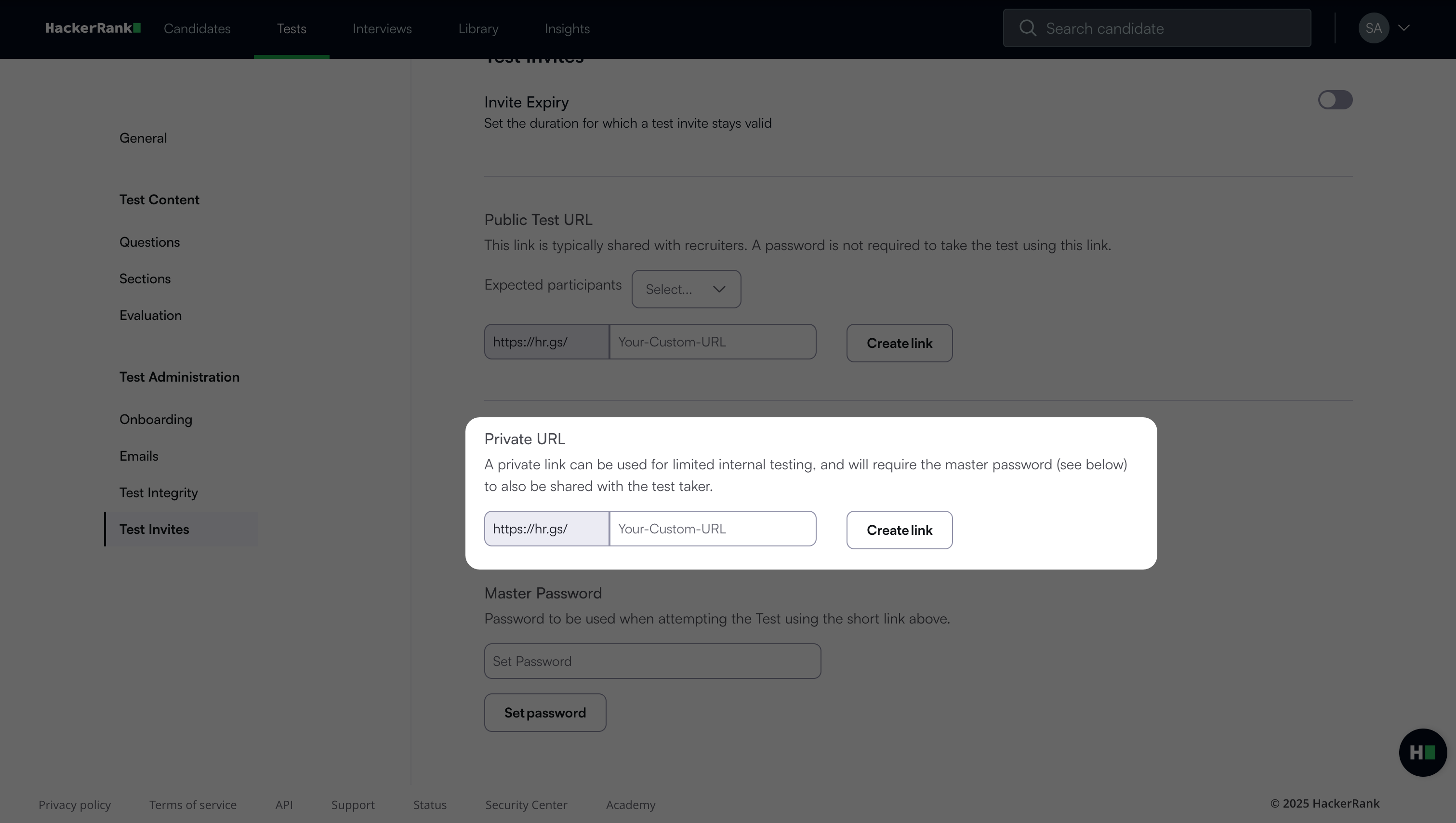
Task: Go to the Library tab
Action: 478,29
